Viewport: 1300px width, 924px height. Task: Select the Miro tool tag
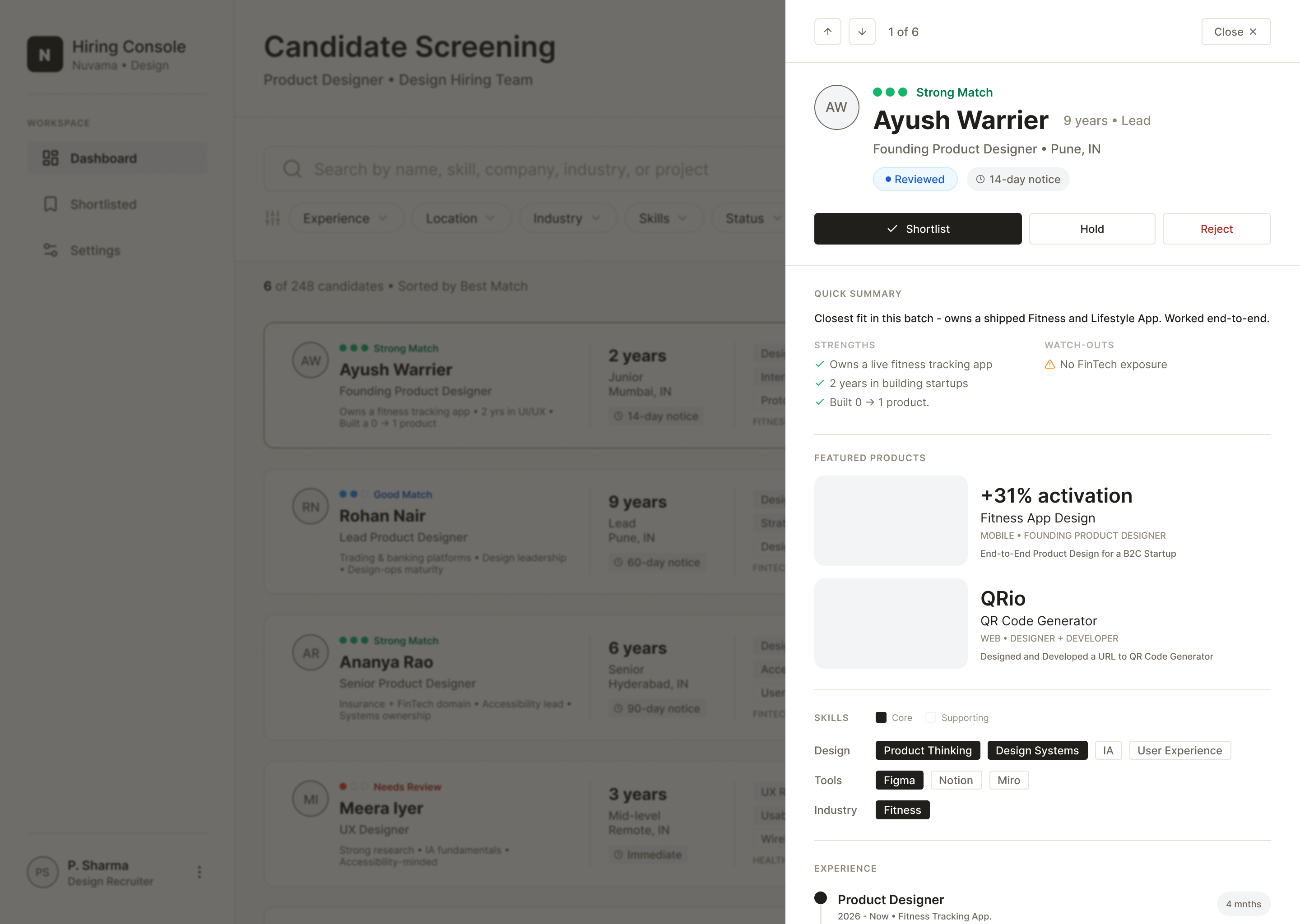[1008, 780]
